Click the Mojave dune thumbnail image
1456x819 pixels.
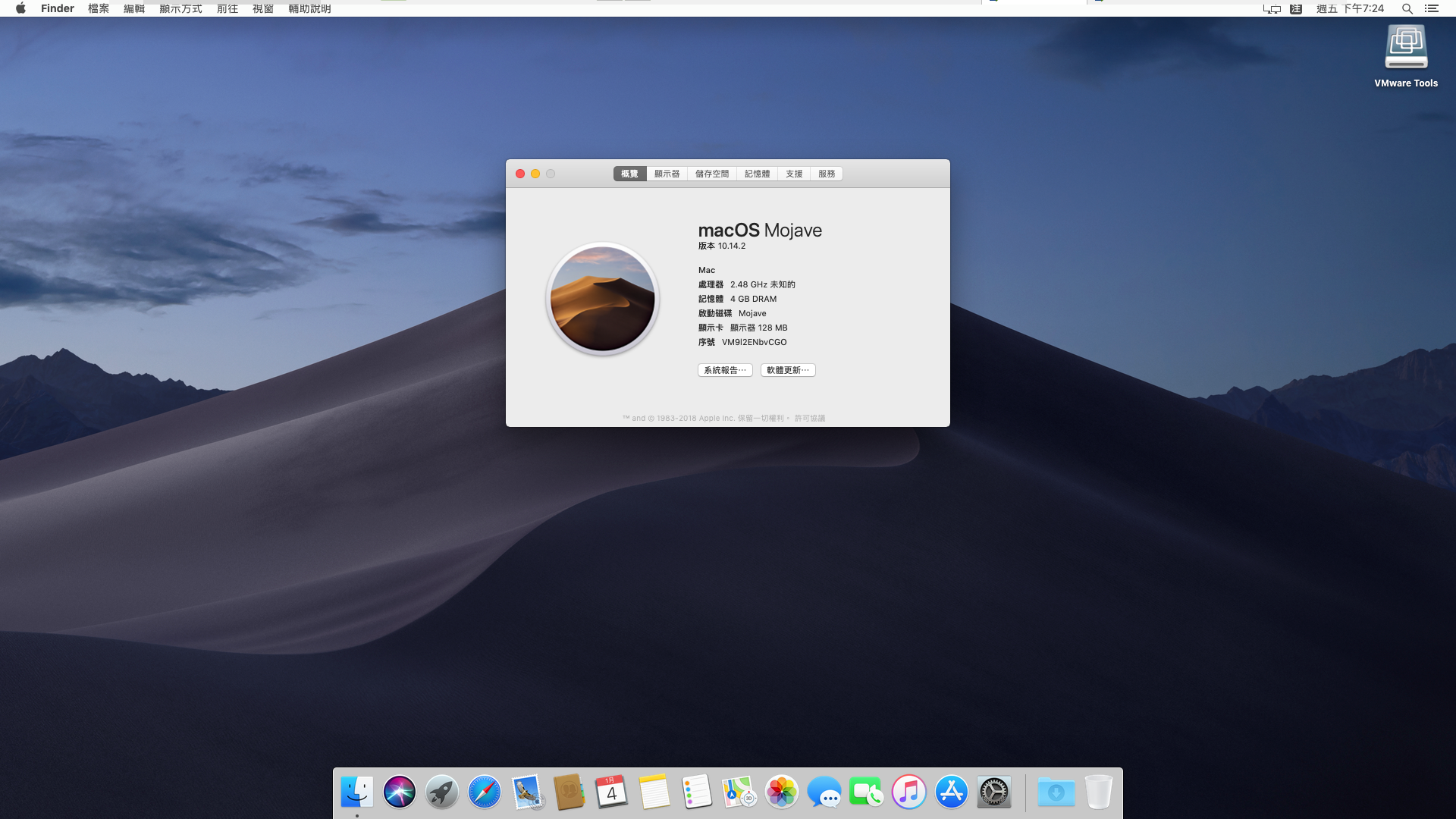pyautogui.click(x=603, y=299)
